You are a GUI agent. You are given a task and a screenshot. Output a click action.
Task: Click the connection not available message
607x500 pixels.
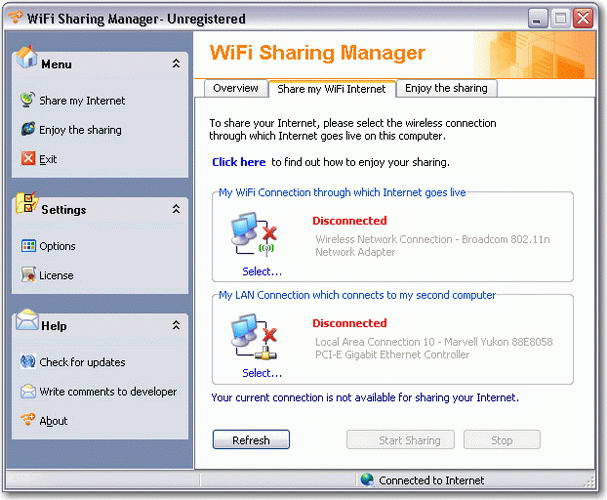tap(365, 397)
